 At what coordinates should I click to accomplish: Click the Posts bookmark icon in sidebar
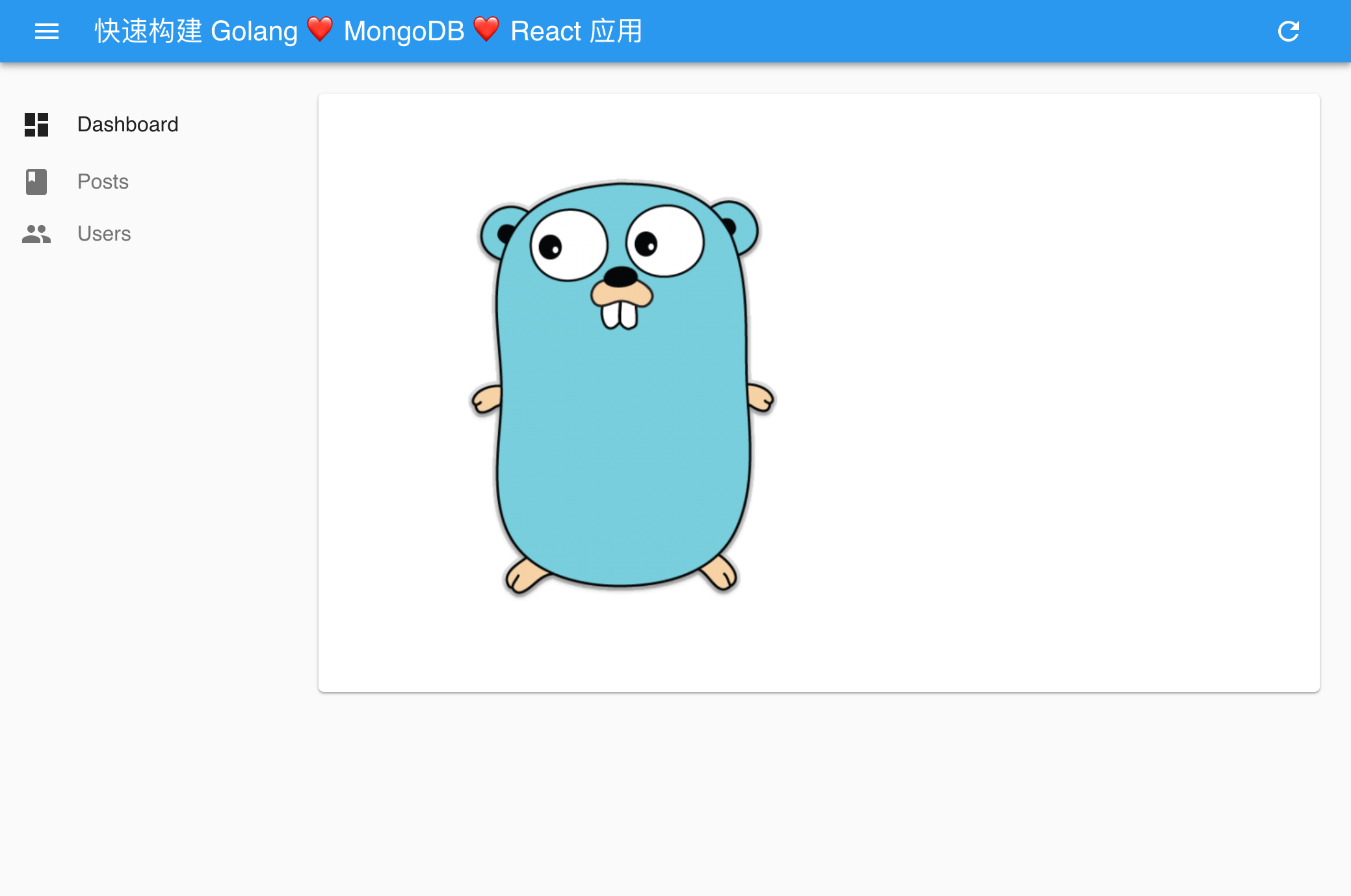[36, 182]
